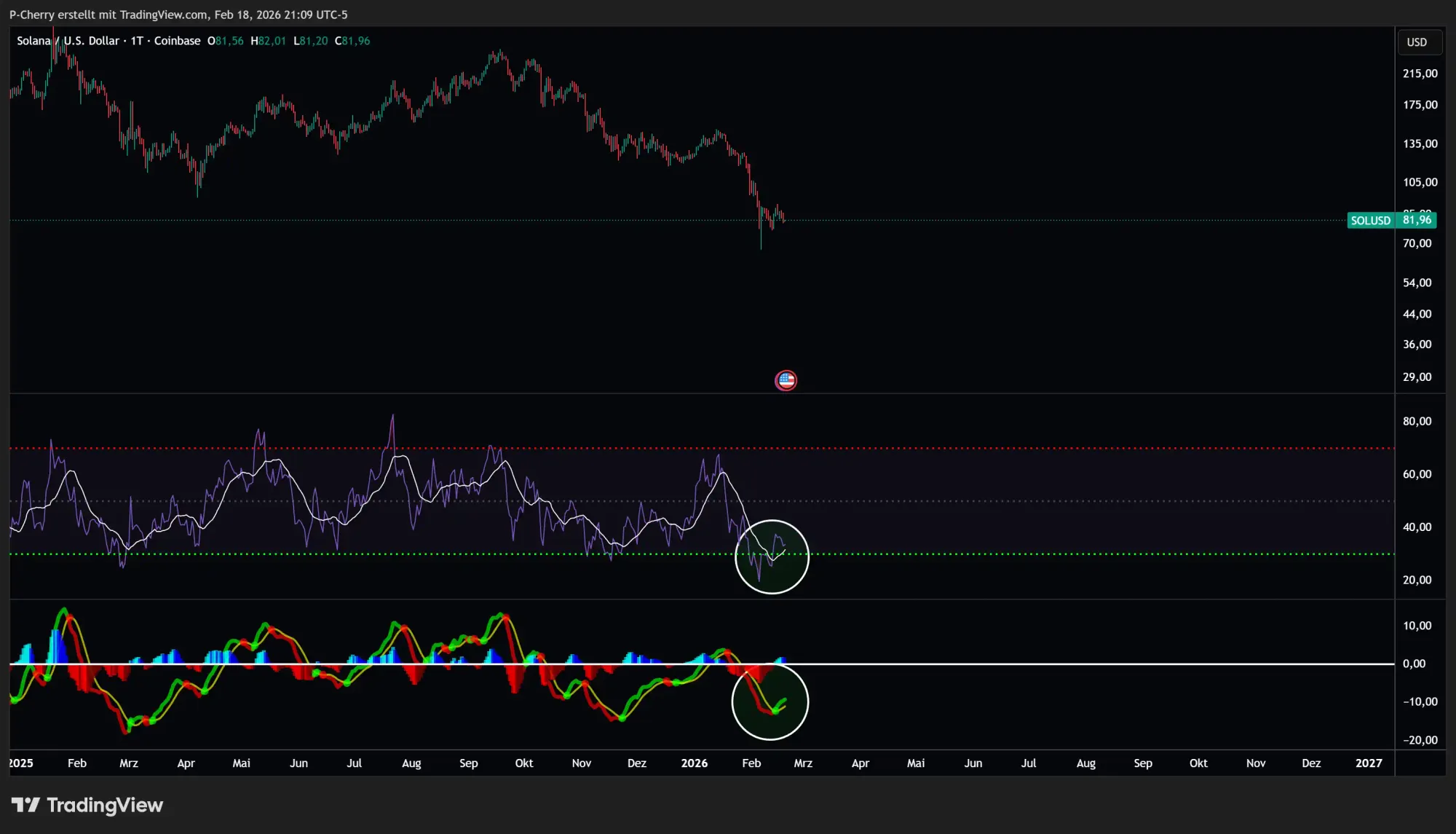The width and height of the screenshot is (1456, 834).
Task: Click the white circle highlight on the RSI pane
Action: coord(772,557)
